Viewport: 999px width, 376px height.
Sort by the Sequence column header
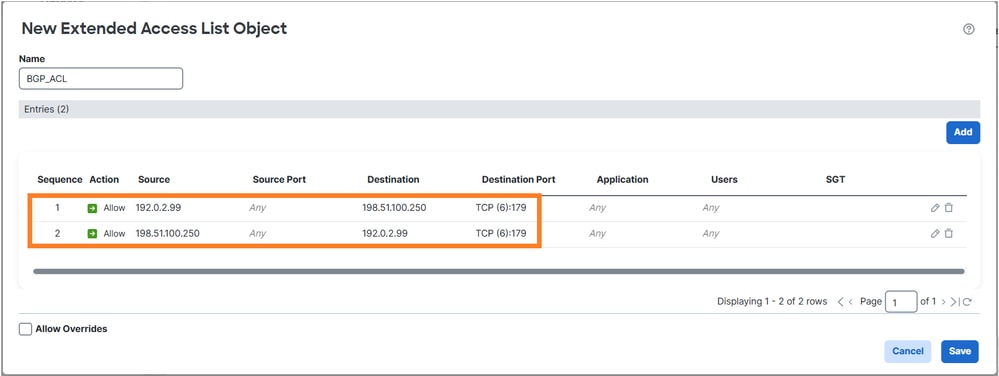point(60,180)
